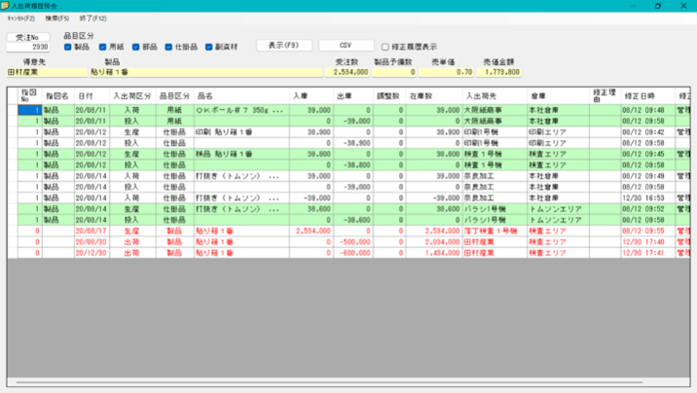
Task: Click the 製品 field showing 貼り箱１番
Action: coord(206,72)
